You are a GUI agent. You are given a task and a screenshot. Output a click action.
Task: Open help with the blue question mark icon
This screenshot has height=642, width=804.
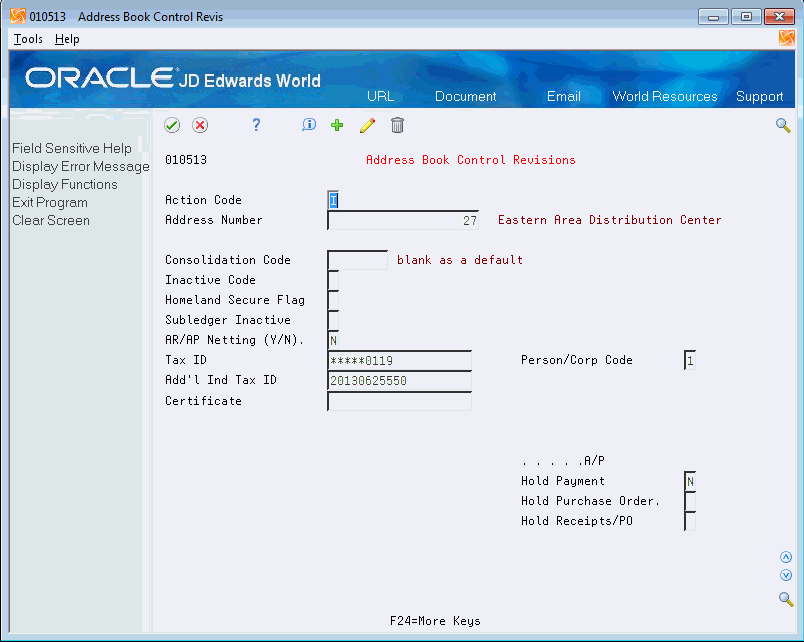pos(256,125)
